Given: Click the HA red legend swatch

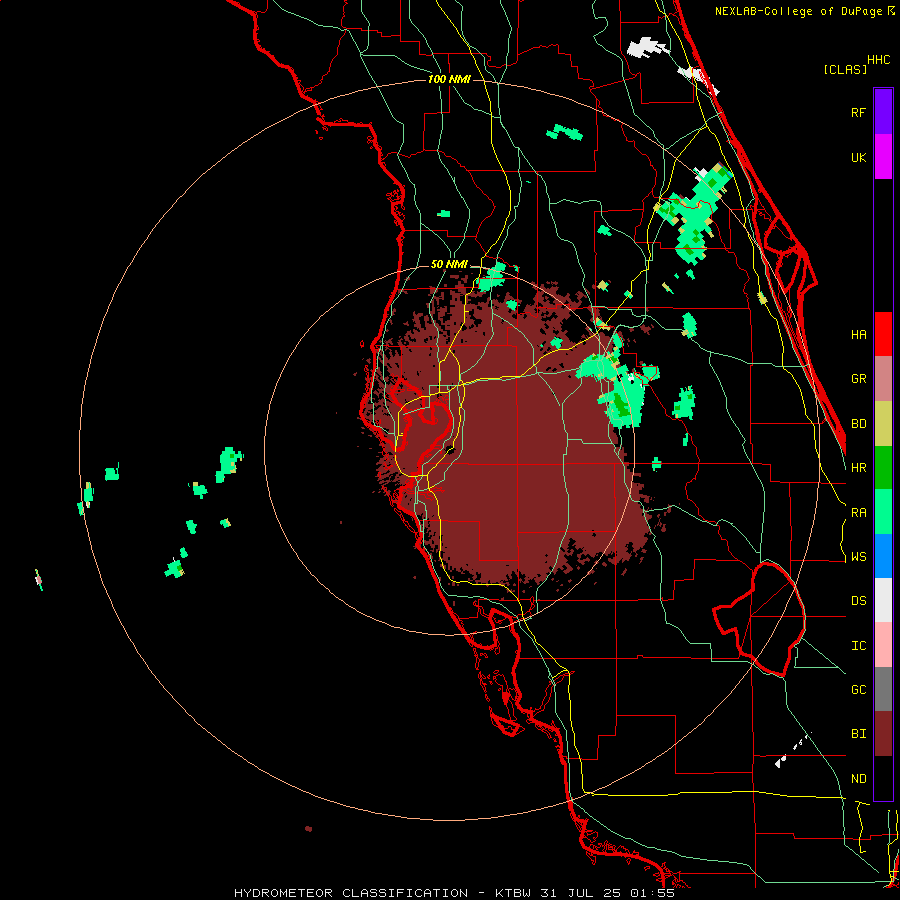Looking at the screenshot, I should [883, 334].
